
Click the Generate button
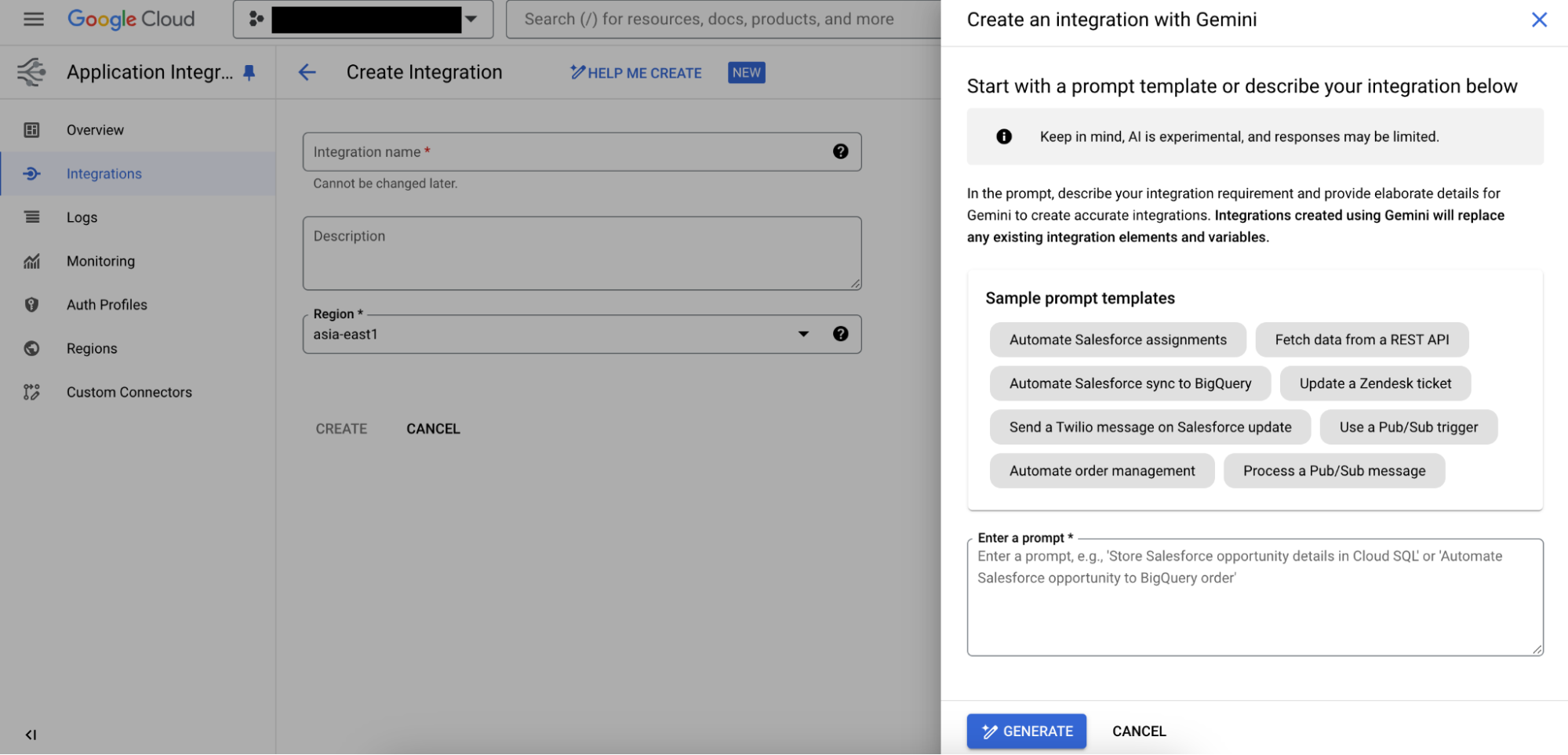point(1025,731)
